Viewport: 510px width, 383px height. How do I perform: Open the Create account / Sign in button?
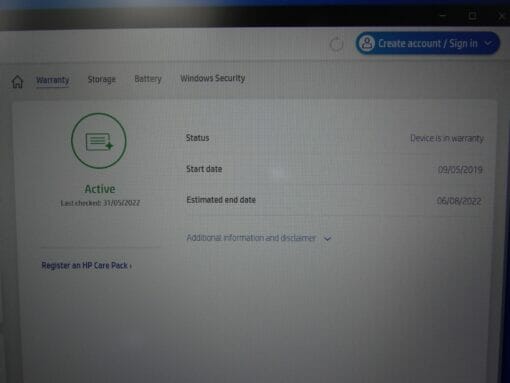(427, 43)
